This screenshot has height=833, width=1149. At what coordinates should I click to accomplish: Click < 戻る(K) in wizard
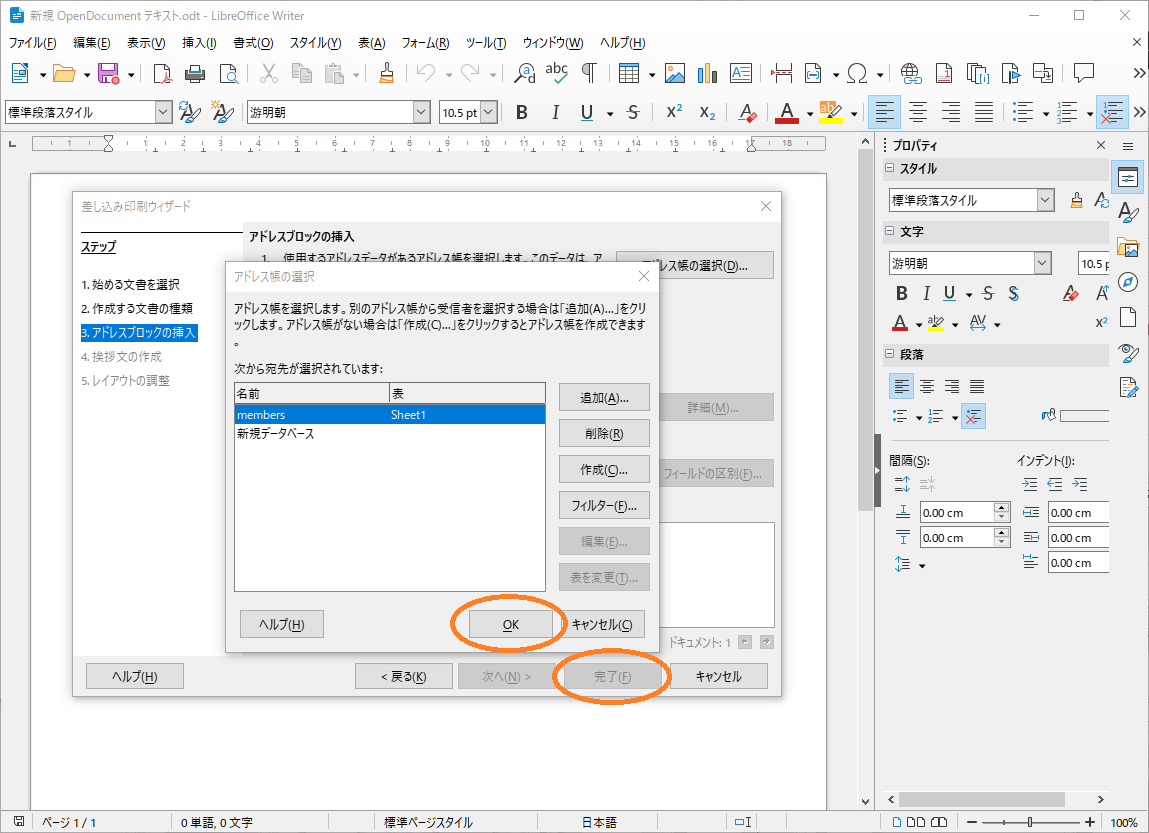click(404, 676)
